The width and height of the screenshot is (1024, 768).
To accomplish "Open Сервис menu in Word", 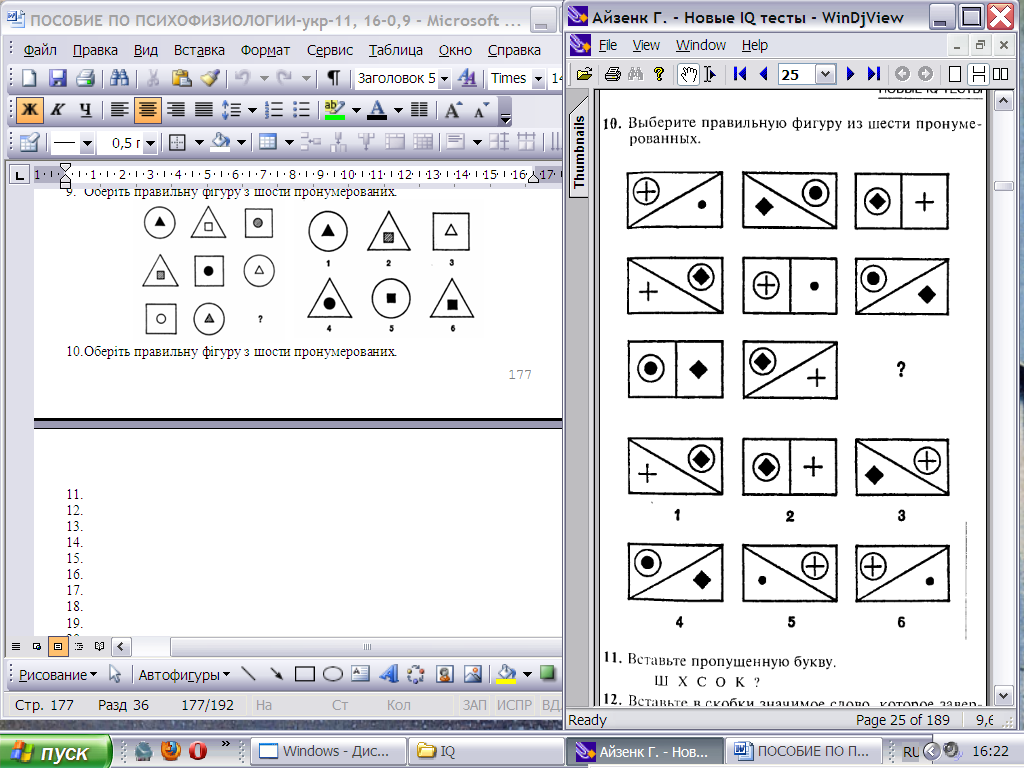I will (x=330, y=50).
